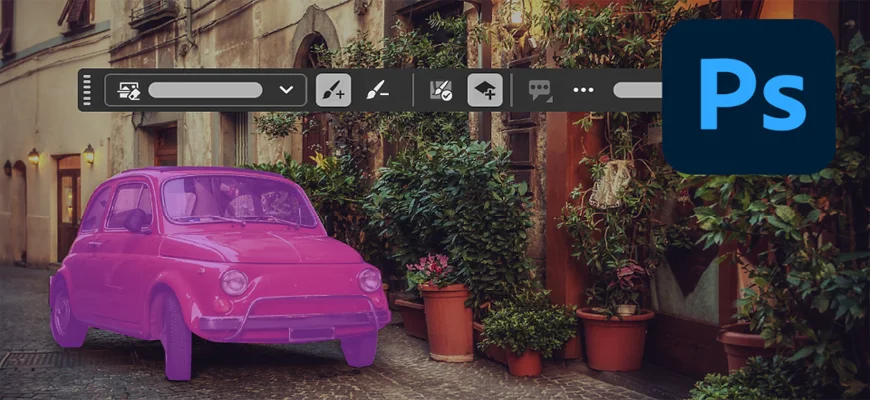Grab the taskbar's dotted grip handle

click(x=87, y=90)
